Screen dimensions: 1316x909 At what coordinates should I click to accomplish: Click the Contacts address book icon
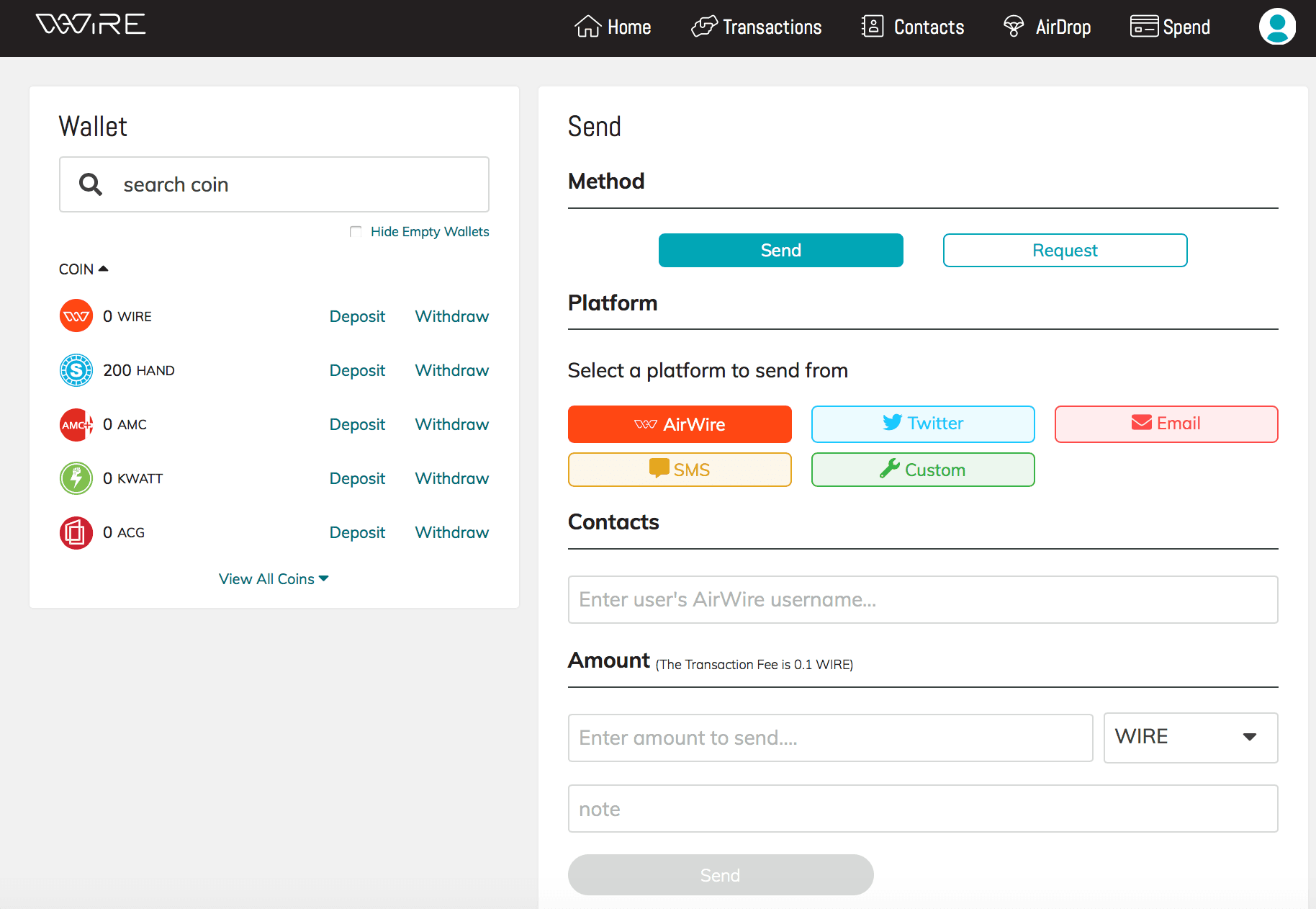tap(873, 27)
